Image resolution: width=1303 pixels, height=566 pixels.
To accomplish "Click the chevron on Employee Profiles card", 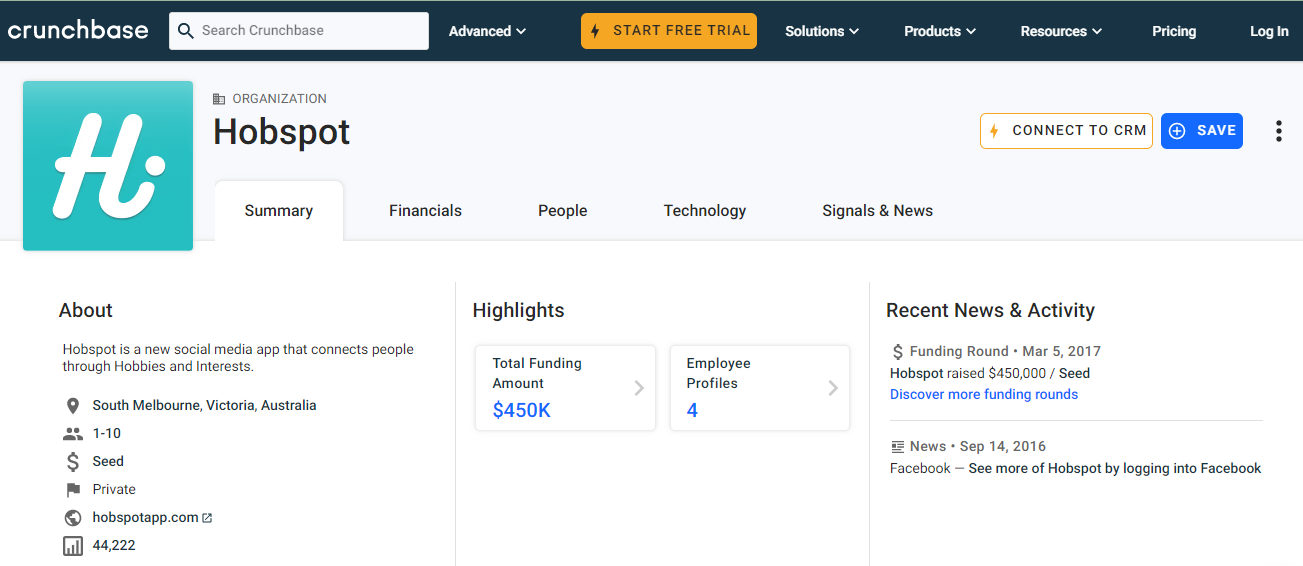I will pyautogui.click(x=833, y=388).
